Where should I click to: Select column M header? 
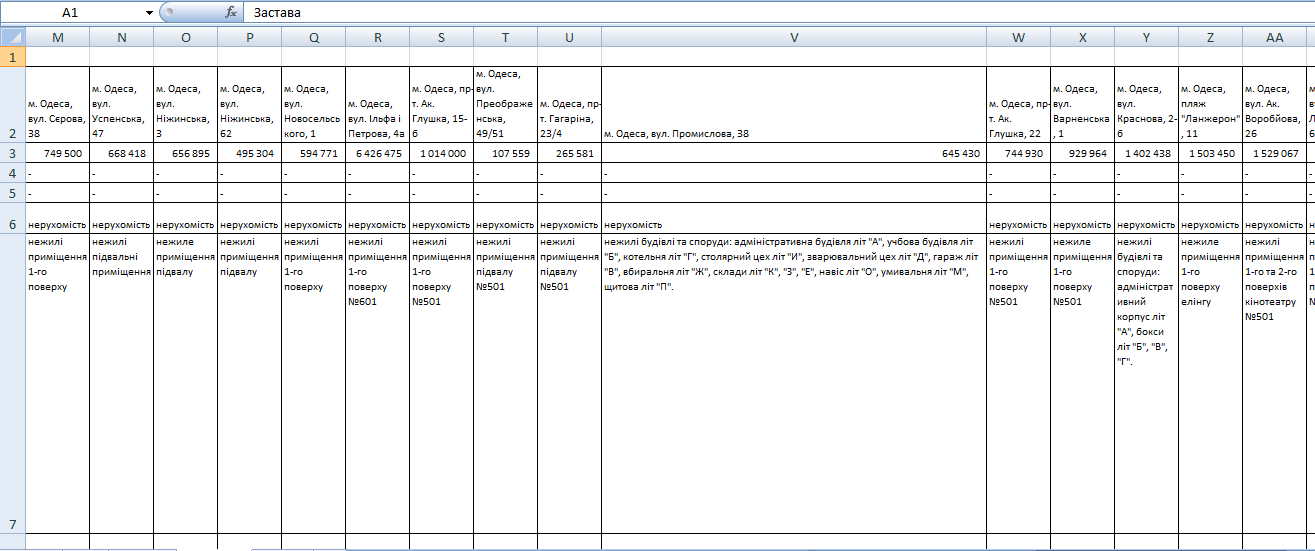click(x=57, y=37)
